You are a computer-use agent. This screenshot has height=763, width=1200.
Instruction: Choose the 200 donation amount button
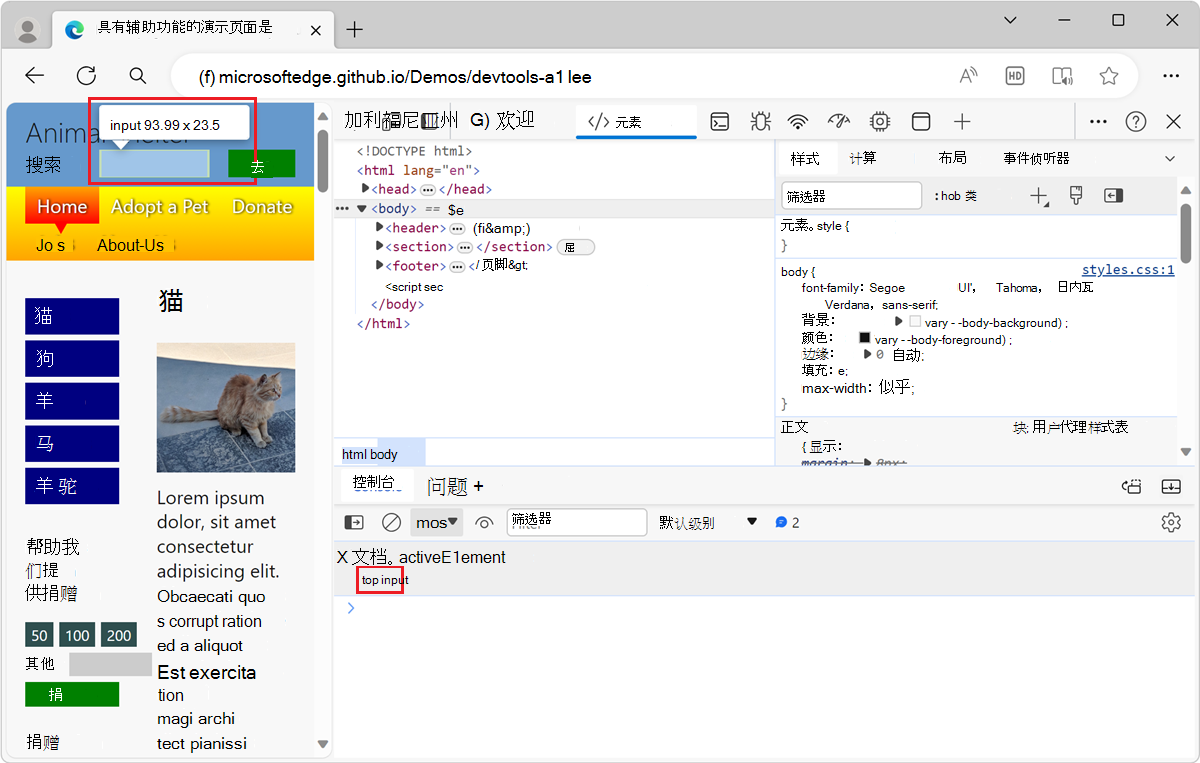[119, 635]
